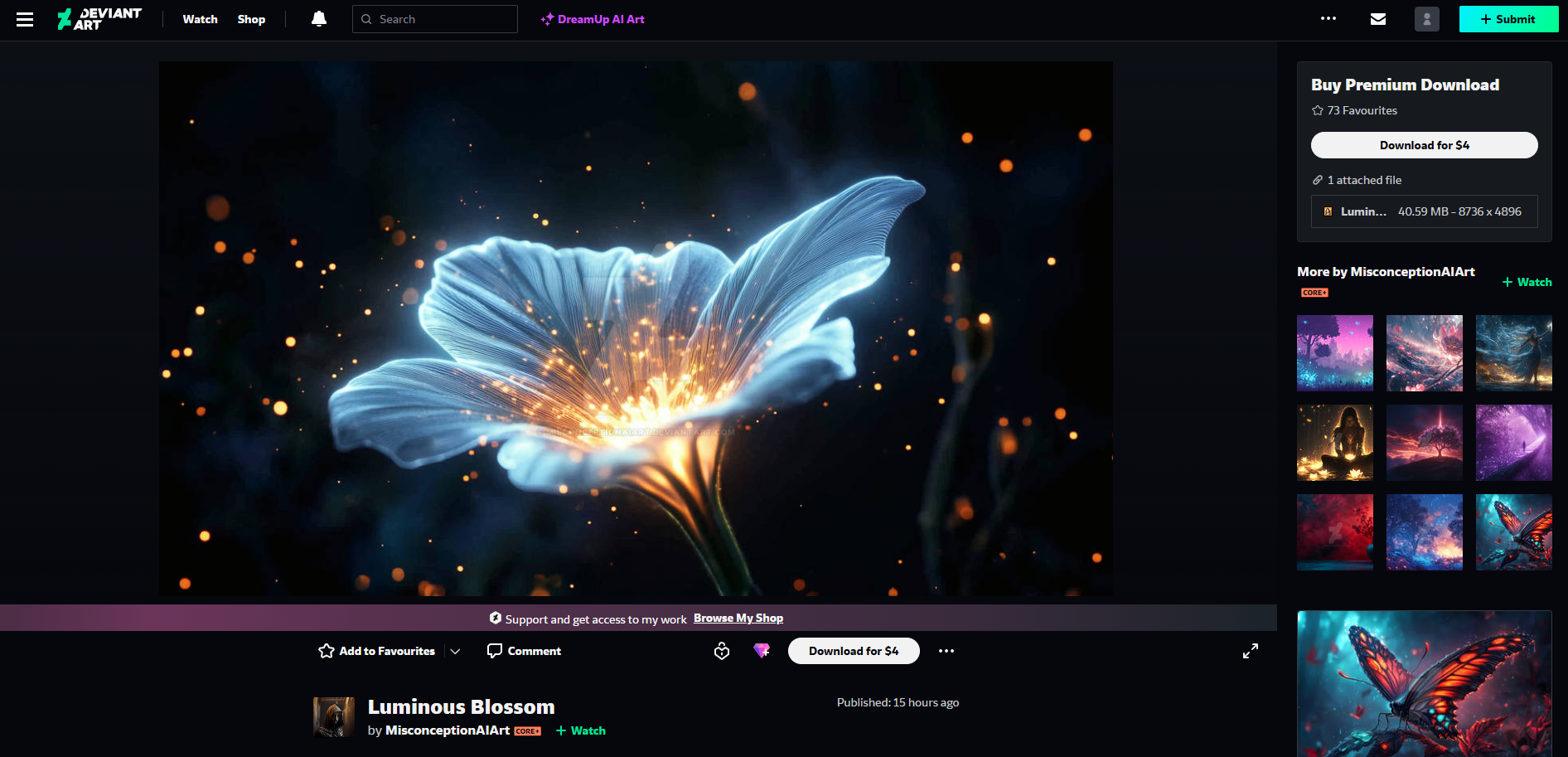The height and width of the screenshot is (757, 1568).
Task: Click the Comment button
Action: 524,651
